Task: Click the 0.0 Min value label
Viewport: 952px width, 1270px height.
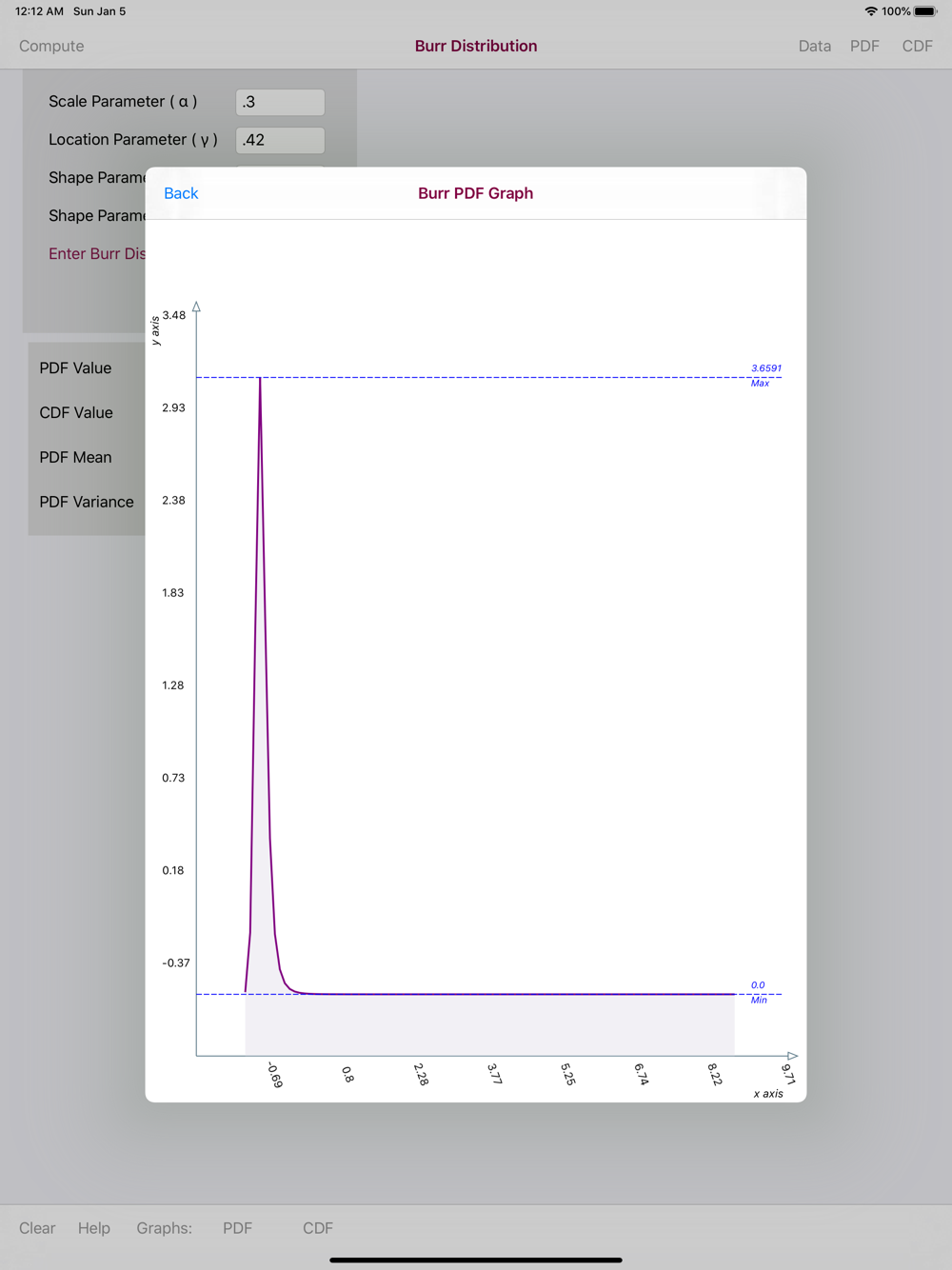Action: point(758,985)
